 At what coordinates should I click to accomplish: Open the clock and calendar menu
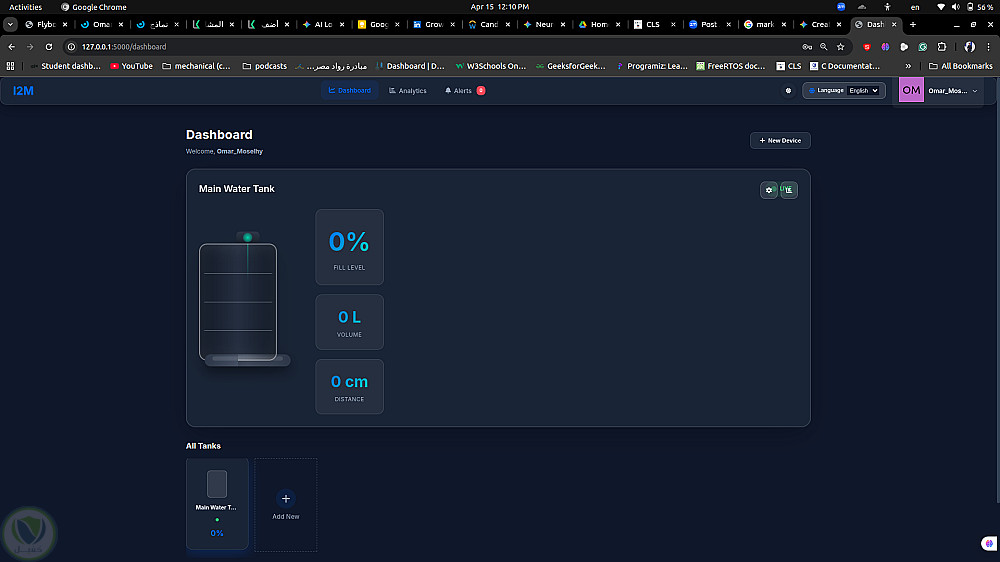tap(500, 7)
